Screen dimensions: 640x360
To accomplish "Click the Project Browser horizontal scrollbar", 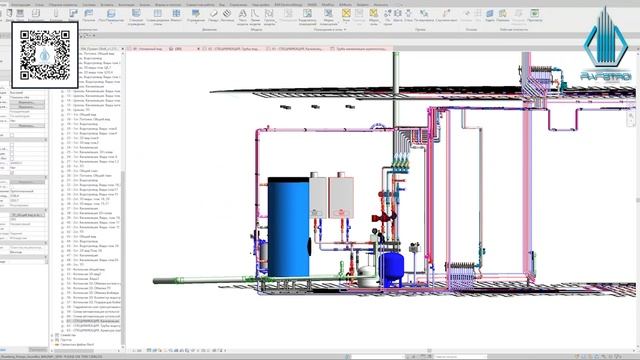I will tap(74, 351).
